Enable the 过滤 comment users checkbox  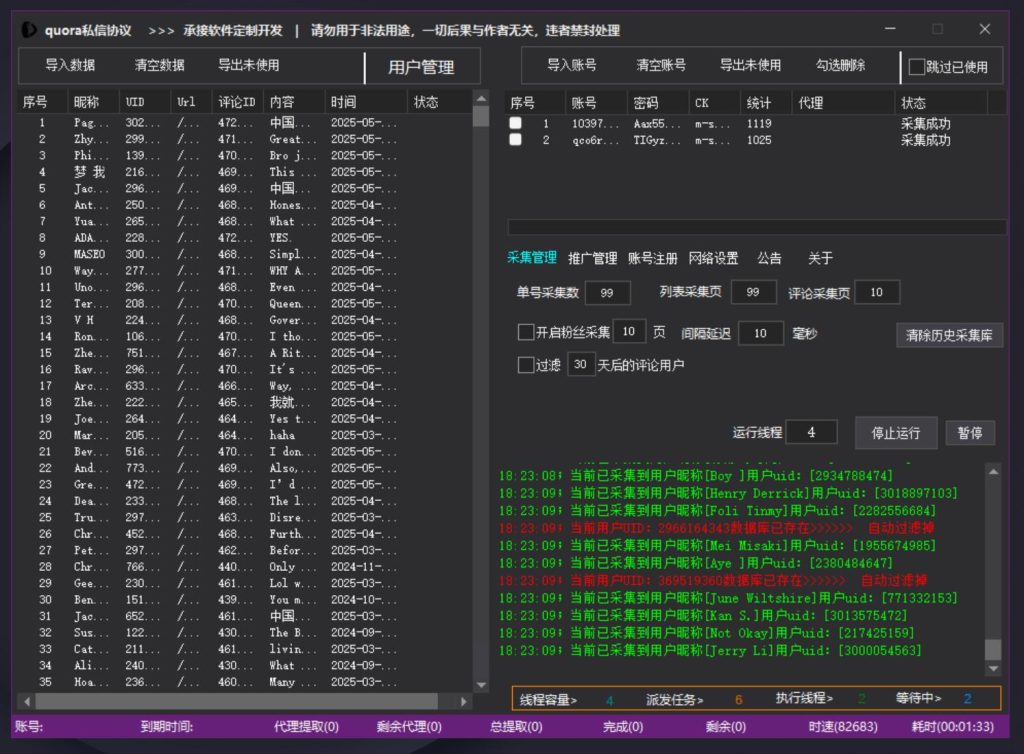(x=526, y=365)
